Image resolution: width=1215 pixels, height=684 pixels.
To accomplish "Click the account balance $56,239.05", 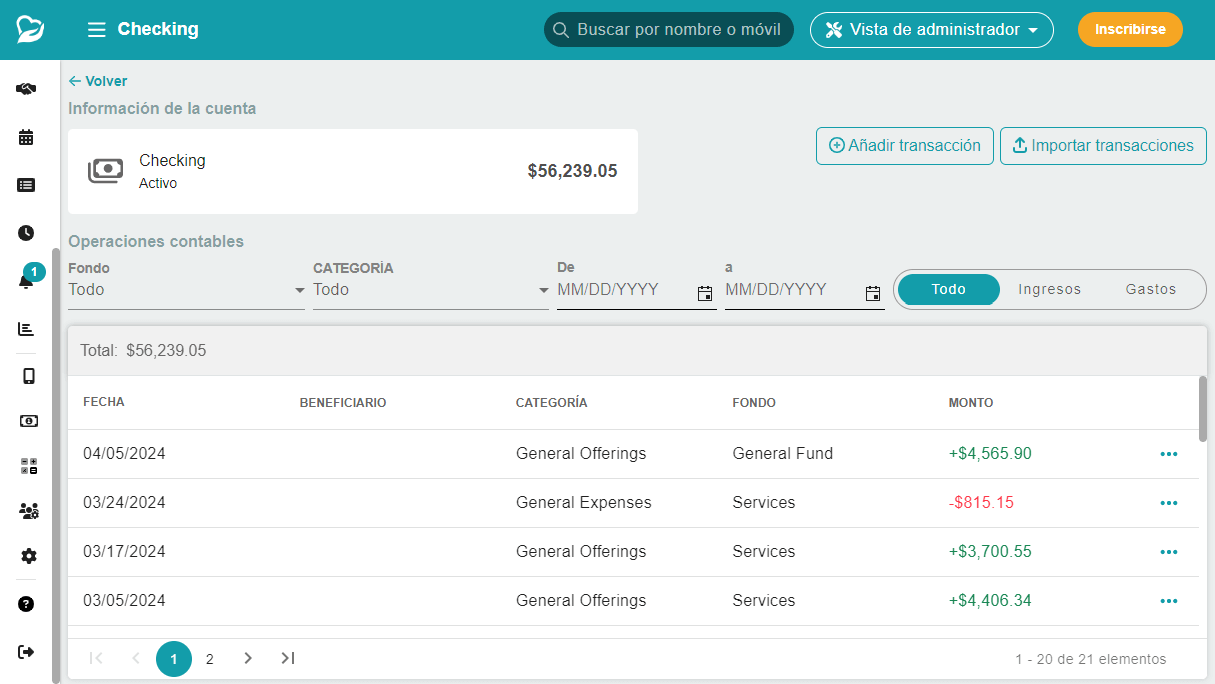I will tap(573, 171).
